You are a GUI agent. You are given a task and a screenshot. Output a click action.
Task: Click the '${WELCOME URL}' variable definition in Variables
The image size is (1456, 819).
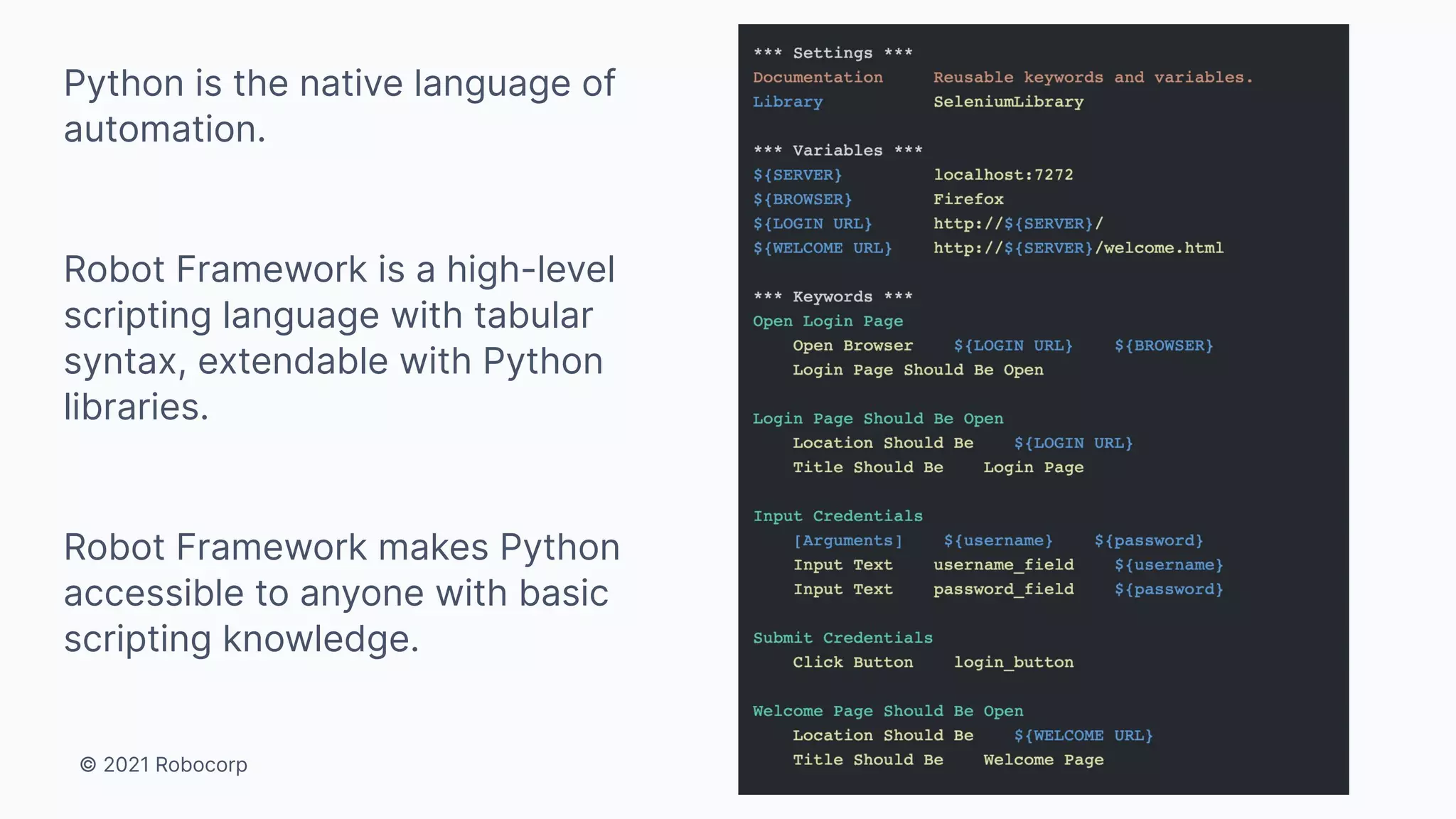click(823, 248)
